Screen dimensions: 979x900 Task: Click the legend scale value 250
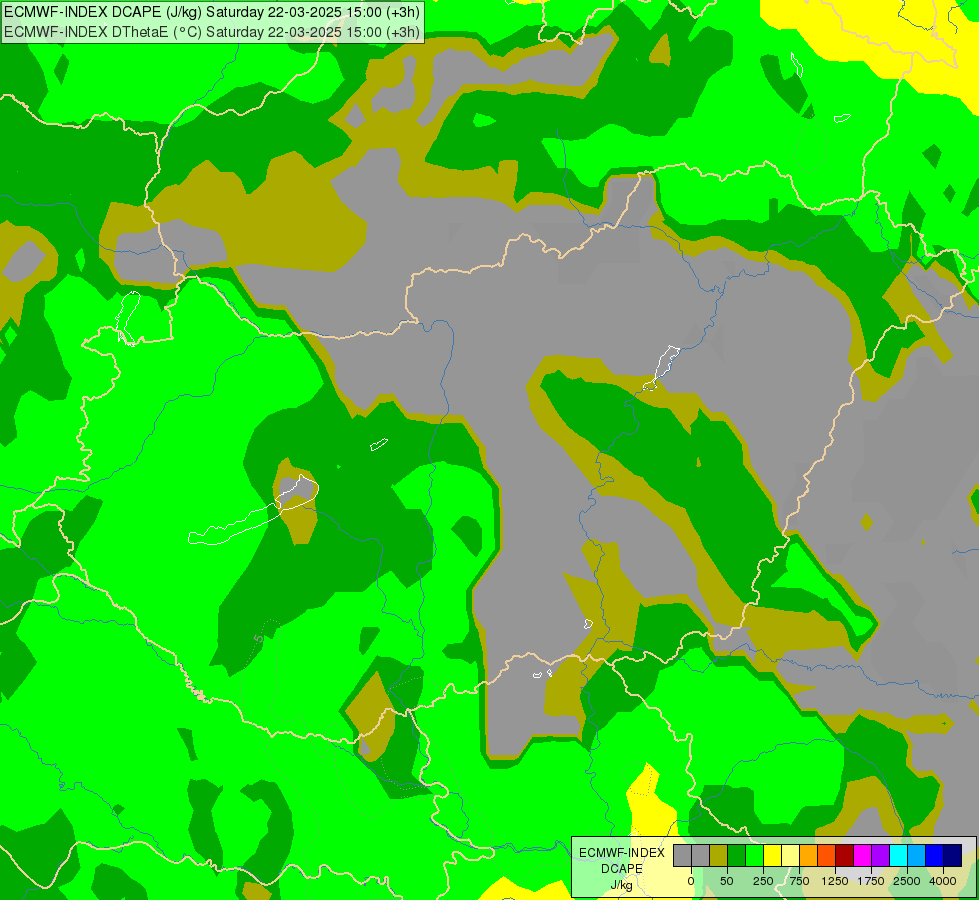point(763,881)
